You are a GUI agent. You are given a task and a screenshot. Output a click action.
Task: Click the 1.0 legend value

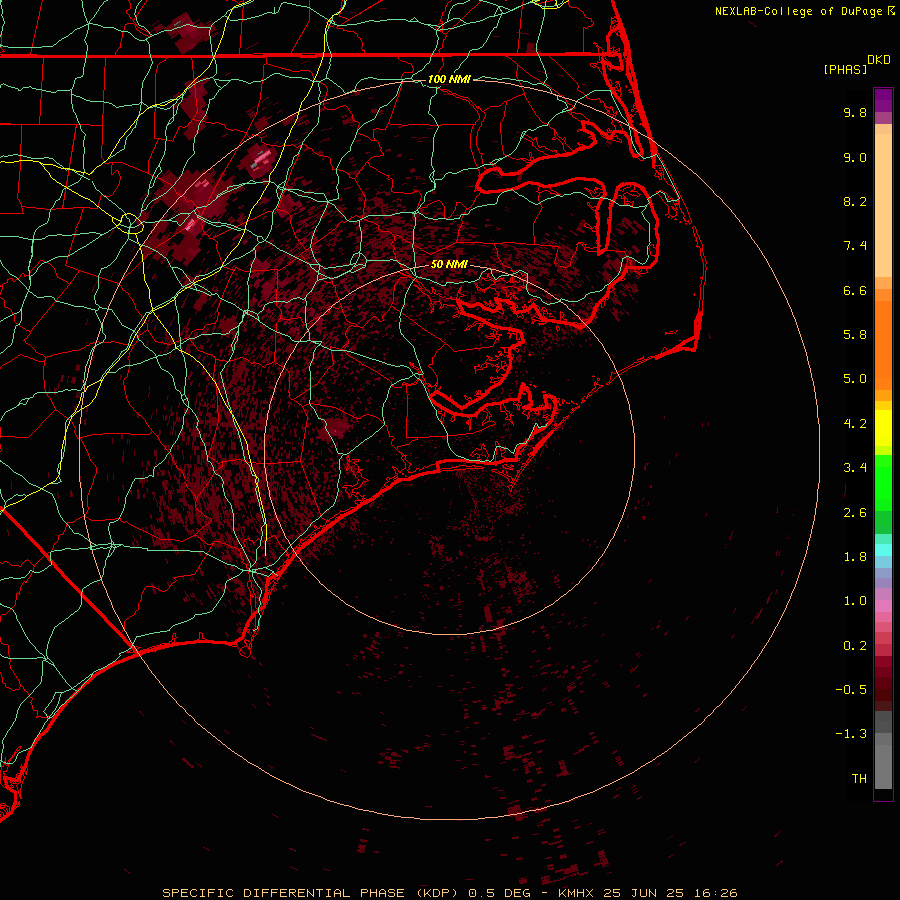click(x=855, y=601)
